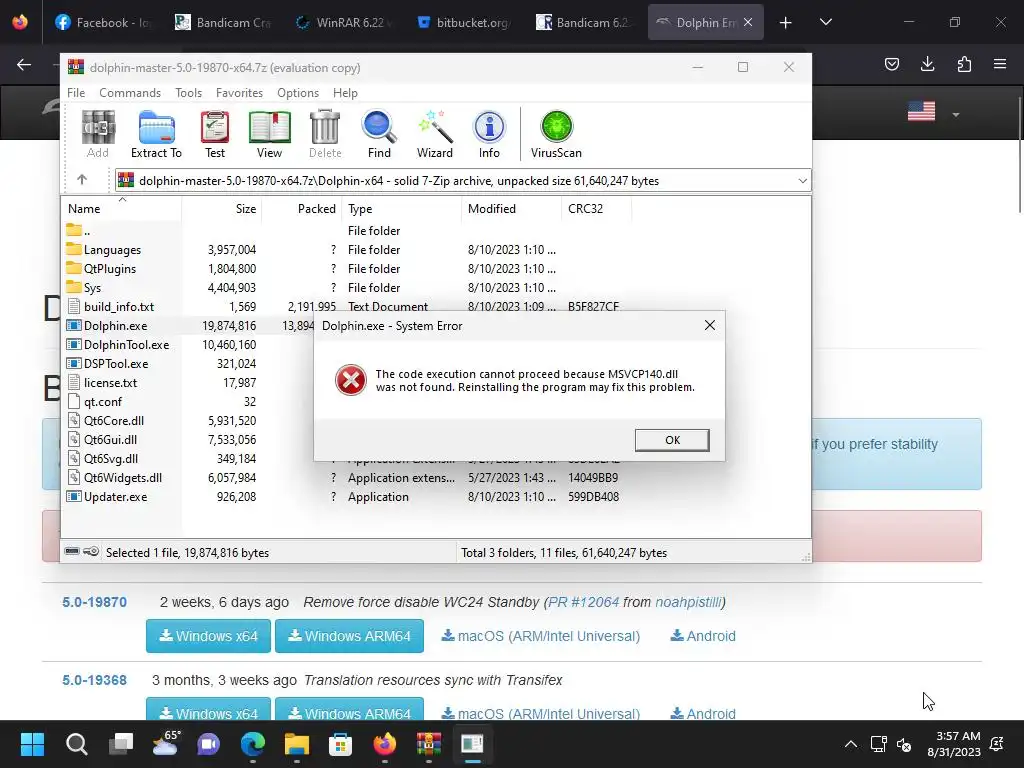Open the WinRAR Help menu
Screen dimensions: 1024x768
[345, 93]
